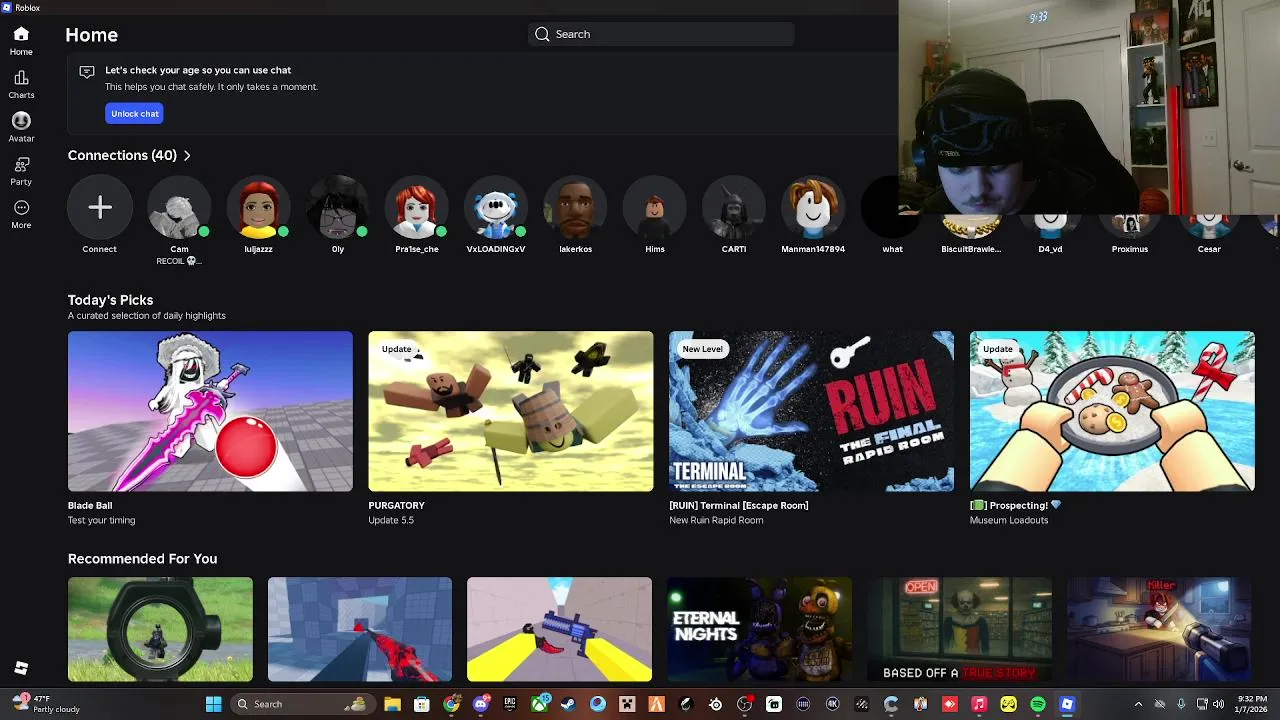Open the Blade Ball thumbnail
Screen dimensions: 1280x720
click(x=210, y=411)
